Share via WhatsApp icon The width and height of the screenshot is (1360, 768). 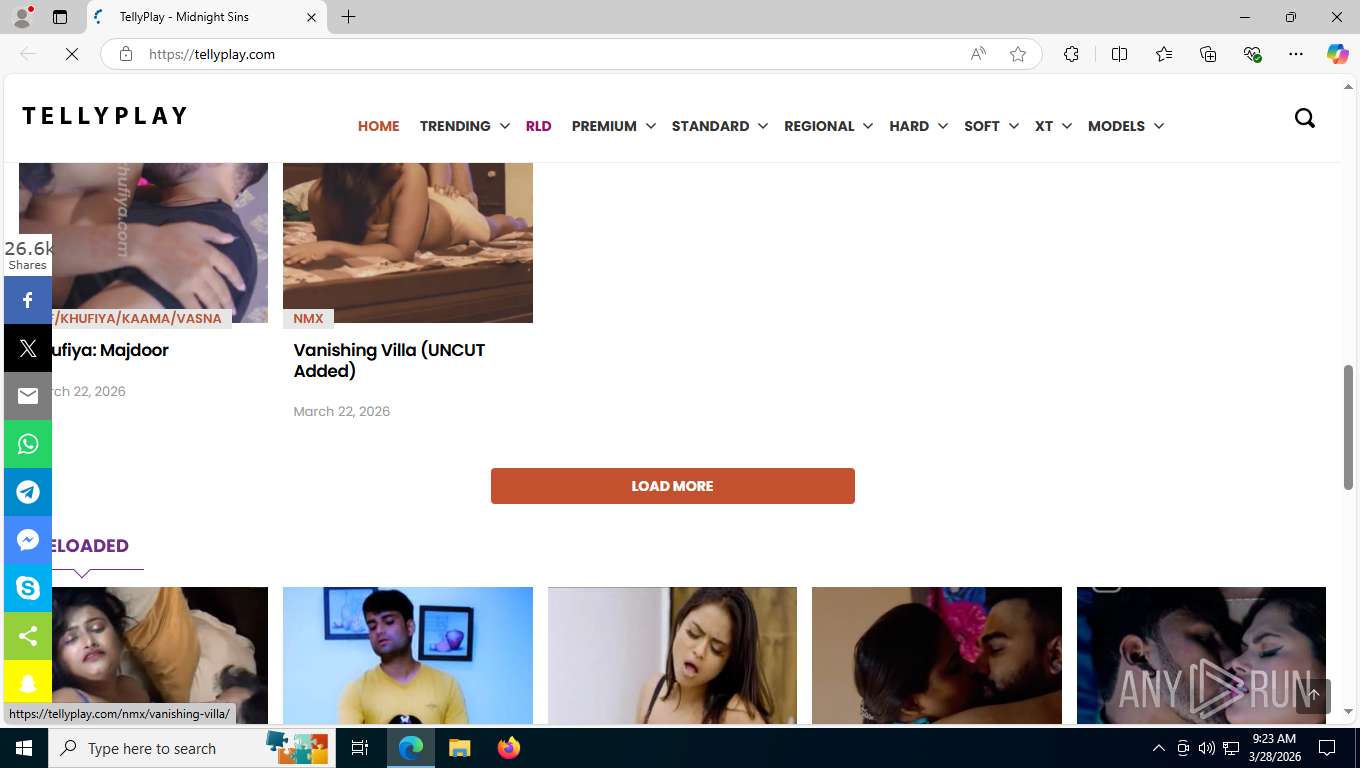[28, 444]
